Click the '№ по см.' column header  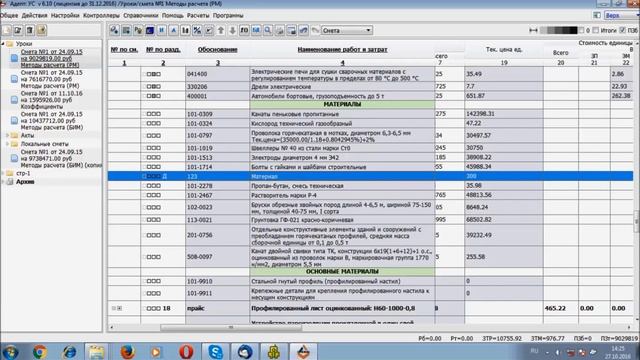pyautogui.click(x=124, y=49)
